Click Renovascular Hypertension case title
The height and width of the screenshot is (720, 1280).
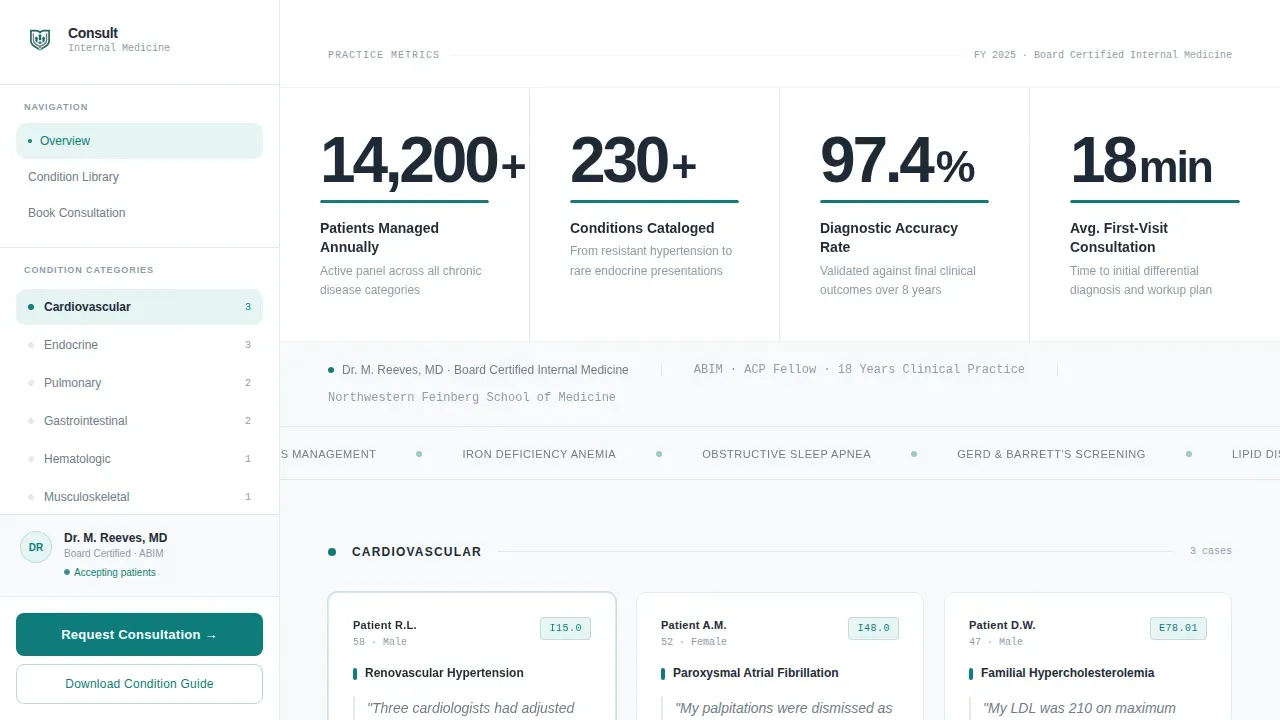click(444, 673)
